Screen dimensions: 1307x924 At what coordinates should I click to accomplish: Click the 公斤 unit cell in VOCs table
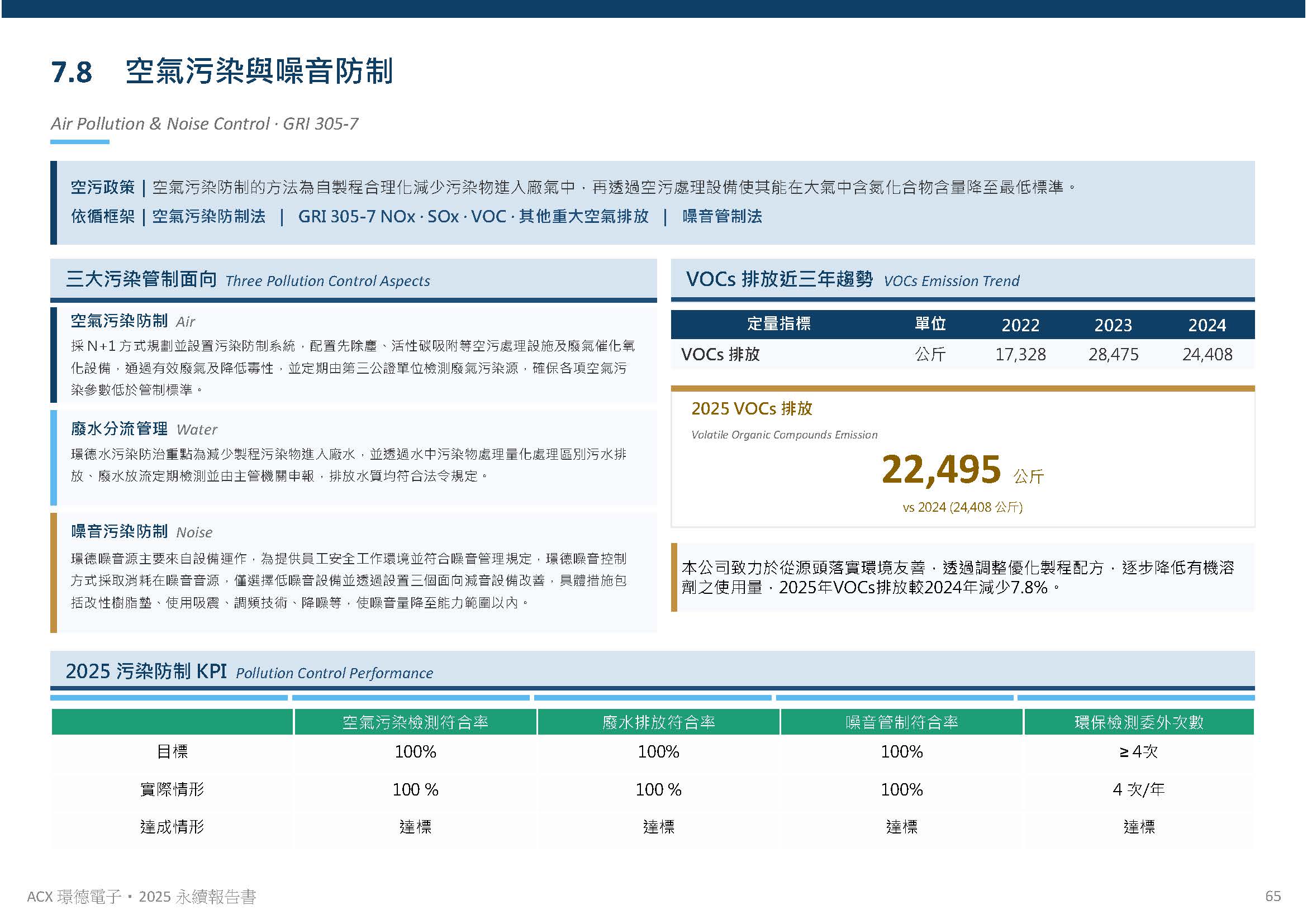[x=930, y=355]
